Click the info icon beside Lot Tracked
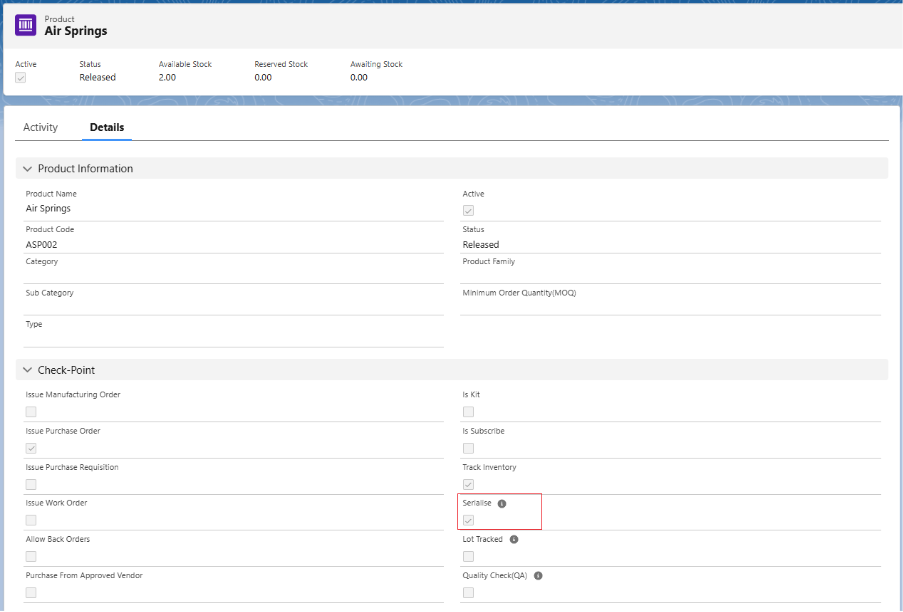 [x=514, y=539]
